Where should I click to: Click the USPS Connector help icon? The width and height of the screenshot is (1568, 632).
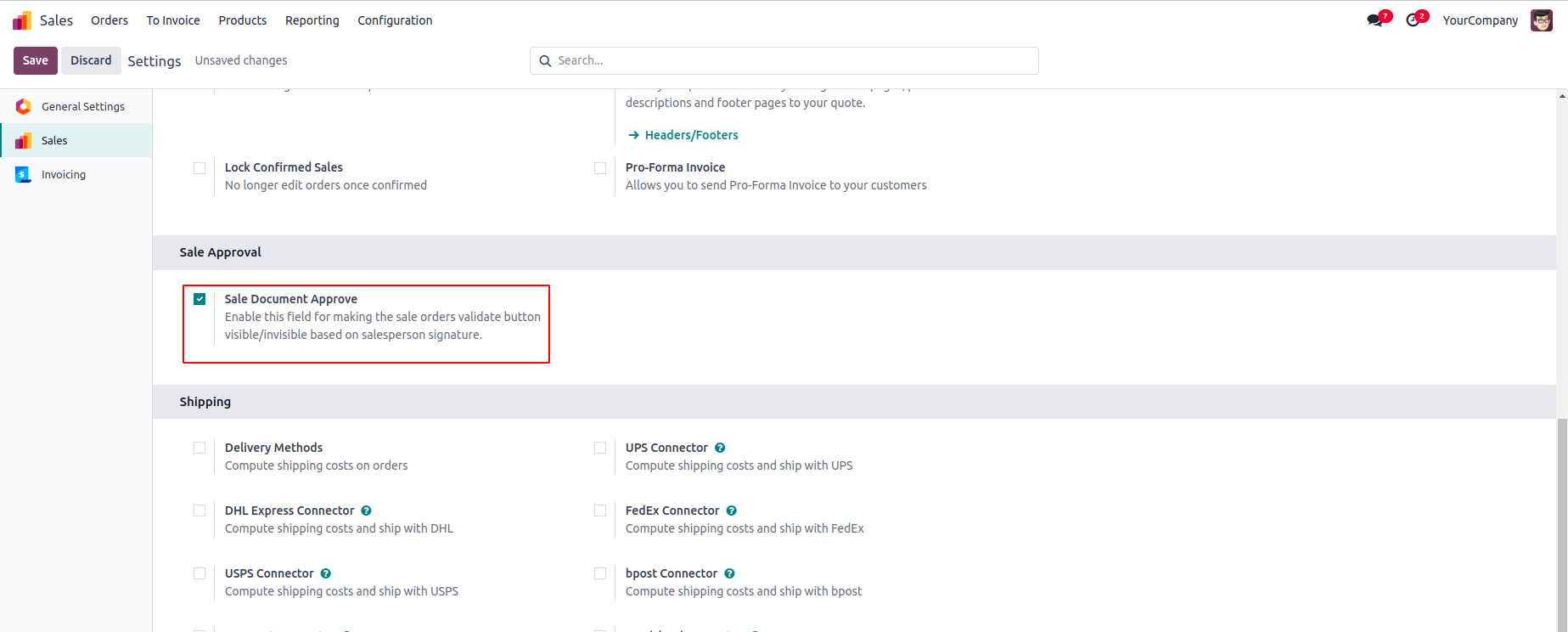coord(325,573)
